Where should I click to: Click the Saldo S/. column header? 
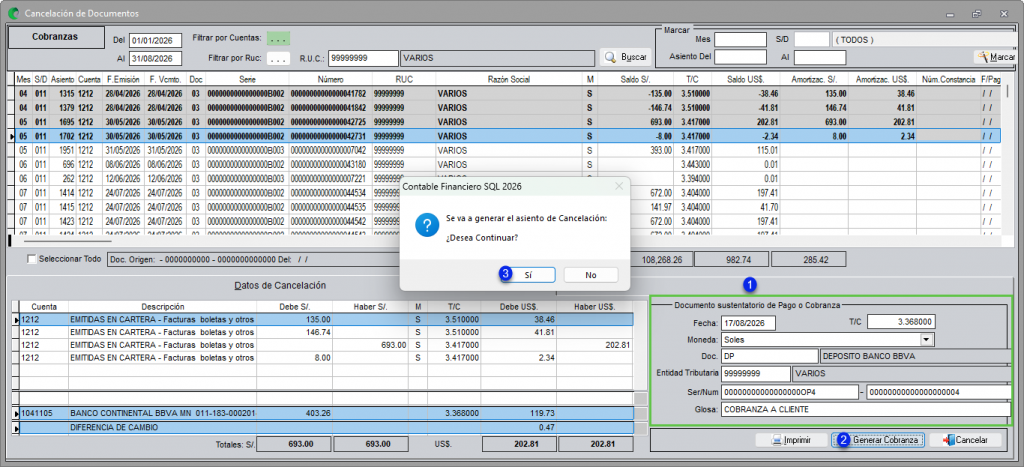637,79
